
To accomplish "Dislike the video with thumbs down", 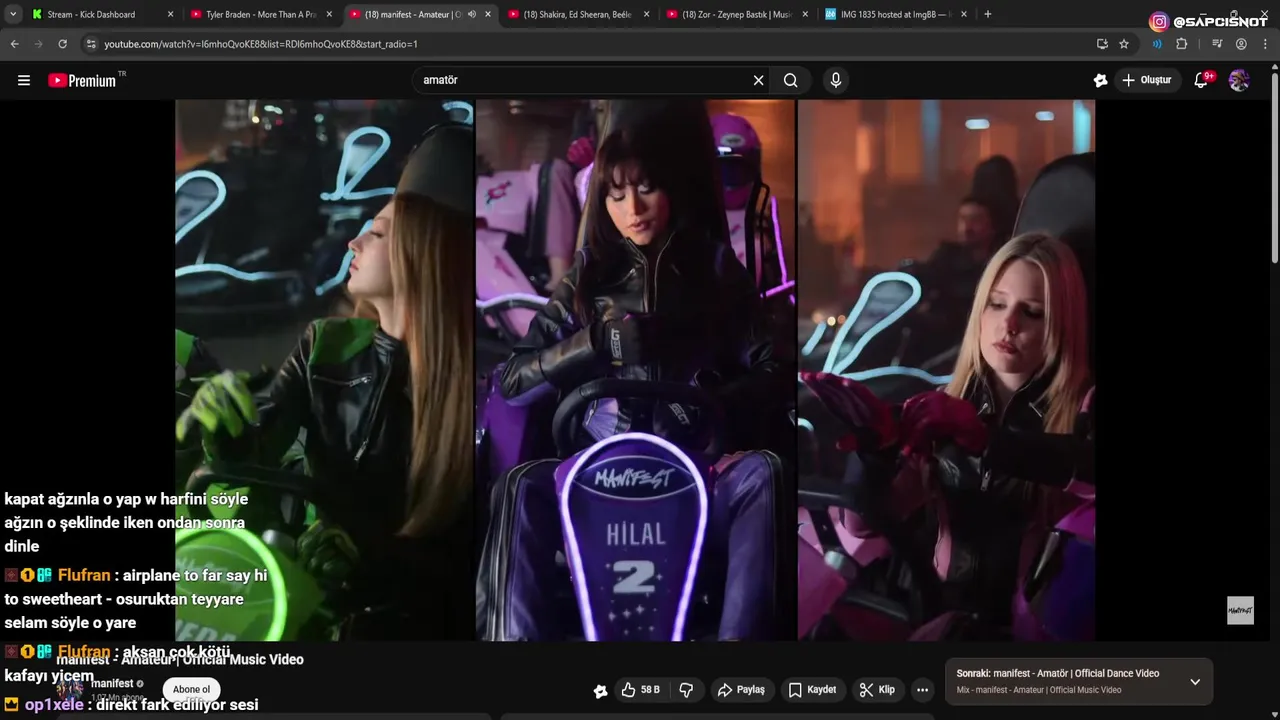I will coord(686,690).
